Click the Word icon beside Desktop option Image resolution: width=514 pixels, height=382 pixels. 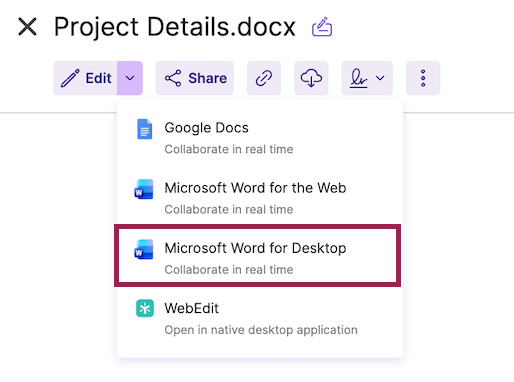click(x=144, y=249)
